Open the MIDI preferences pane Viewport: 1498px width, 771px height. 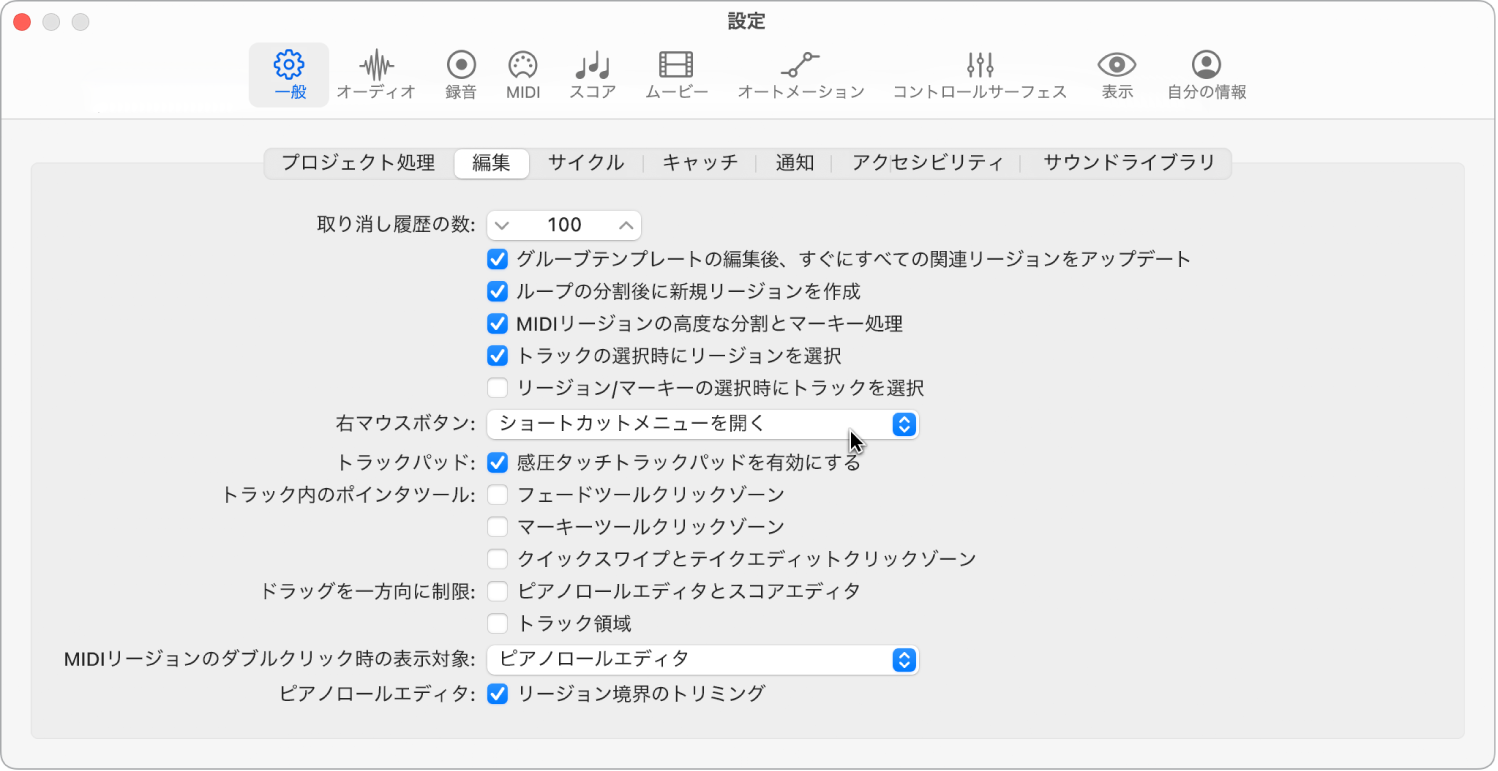click(523, 74)
